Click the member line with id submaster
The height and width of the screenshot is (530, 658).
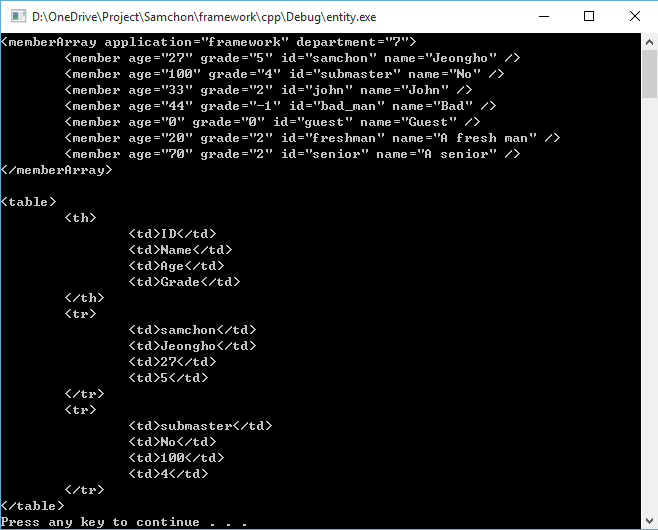coord(284,74)
